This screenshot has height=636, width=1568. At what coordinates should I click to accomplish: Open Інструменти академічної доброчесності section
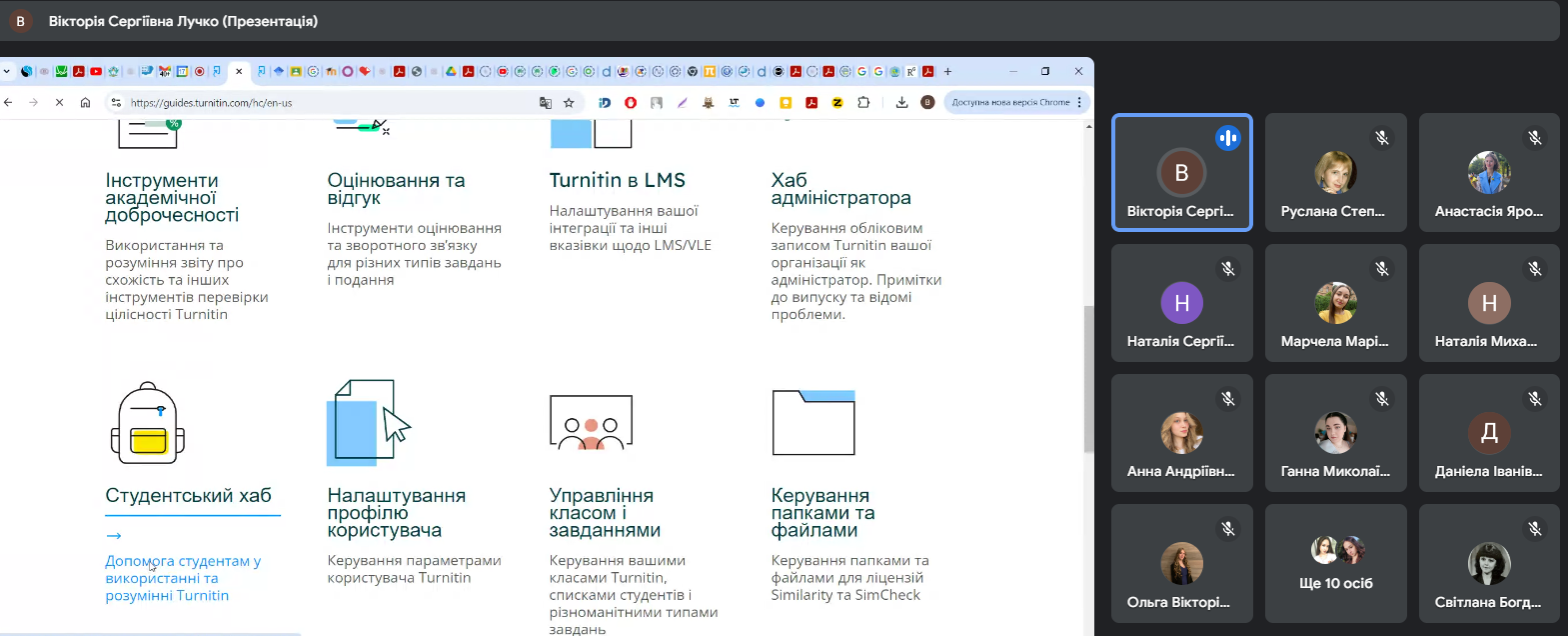172,197
